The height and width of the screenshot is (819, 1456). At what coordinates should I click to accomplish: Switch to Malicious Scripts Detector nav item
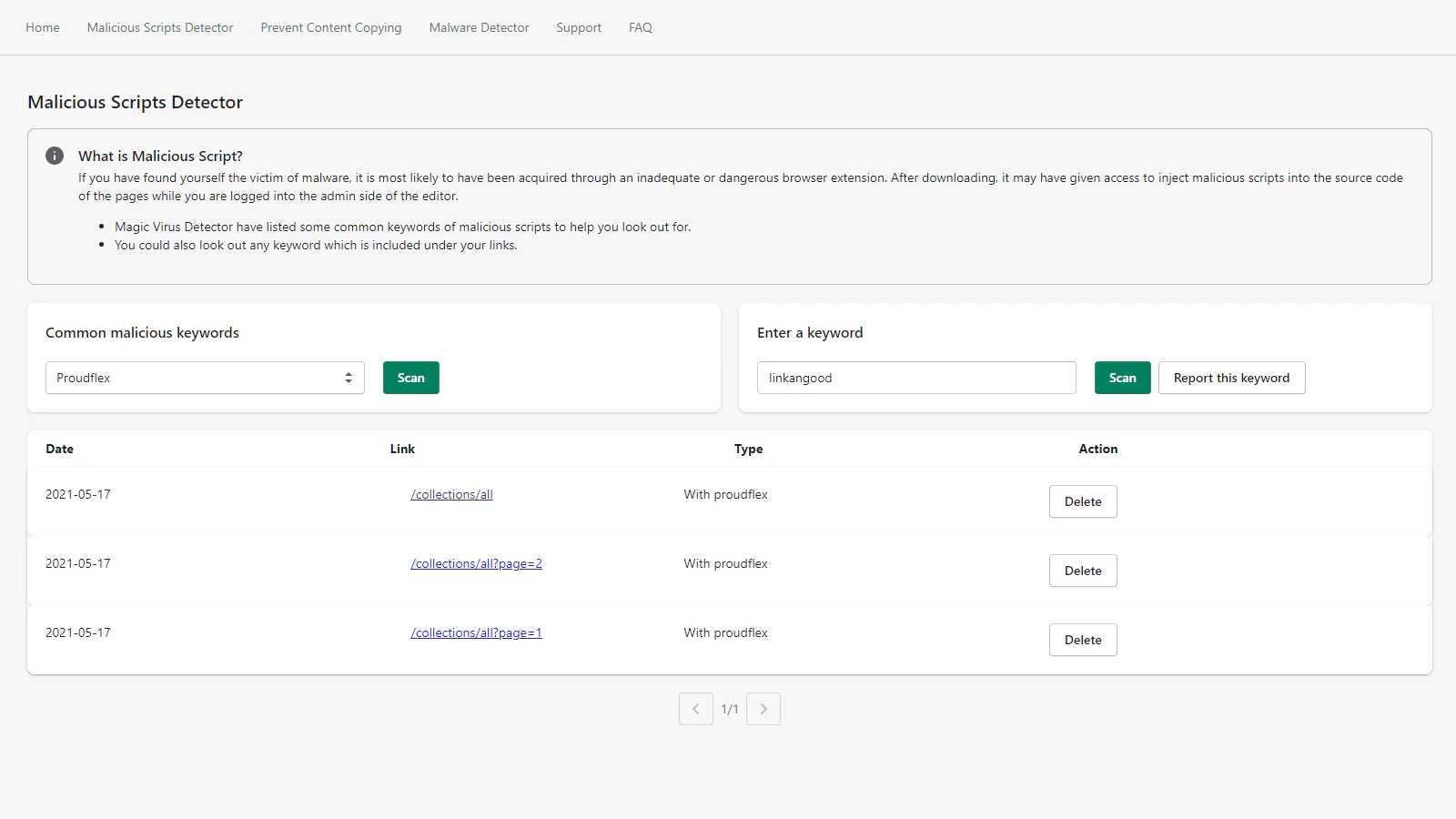pyautogui.click(x=160, y=27)
